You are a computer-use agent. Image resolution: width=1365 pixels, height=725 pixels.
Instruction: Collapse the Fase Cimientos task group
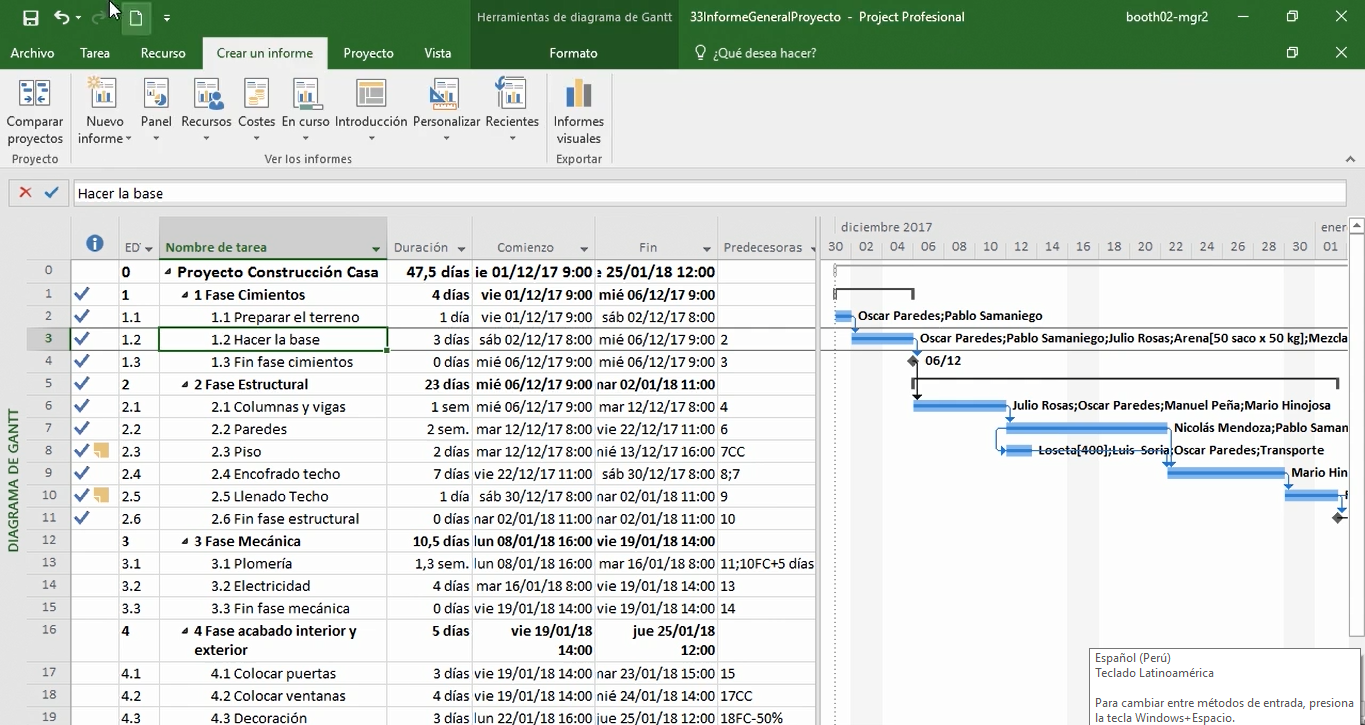185,294
